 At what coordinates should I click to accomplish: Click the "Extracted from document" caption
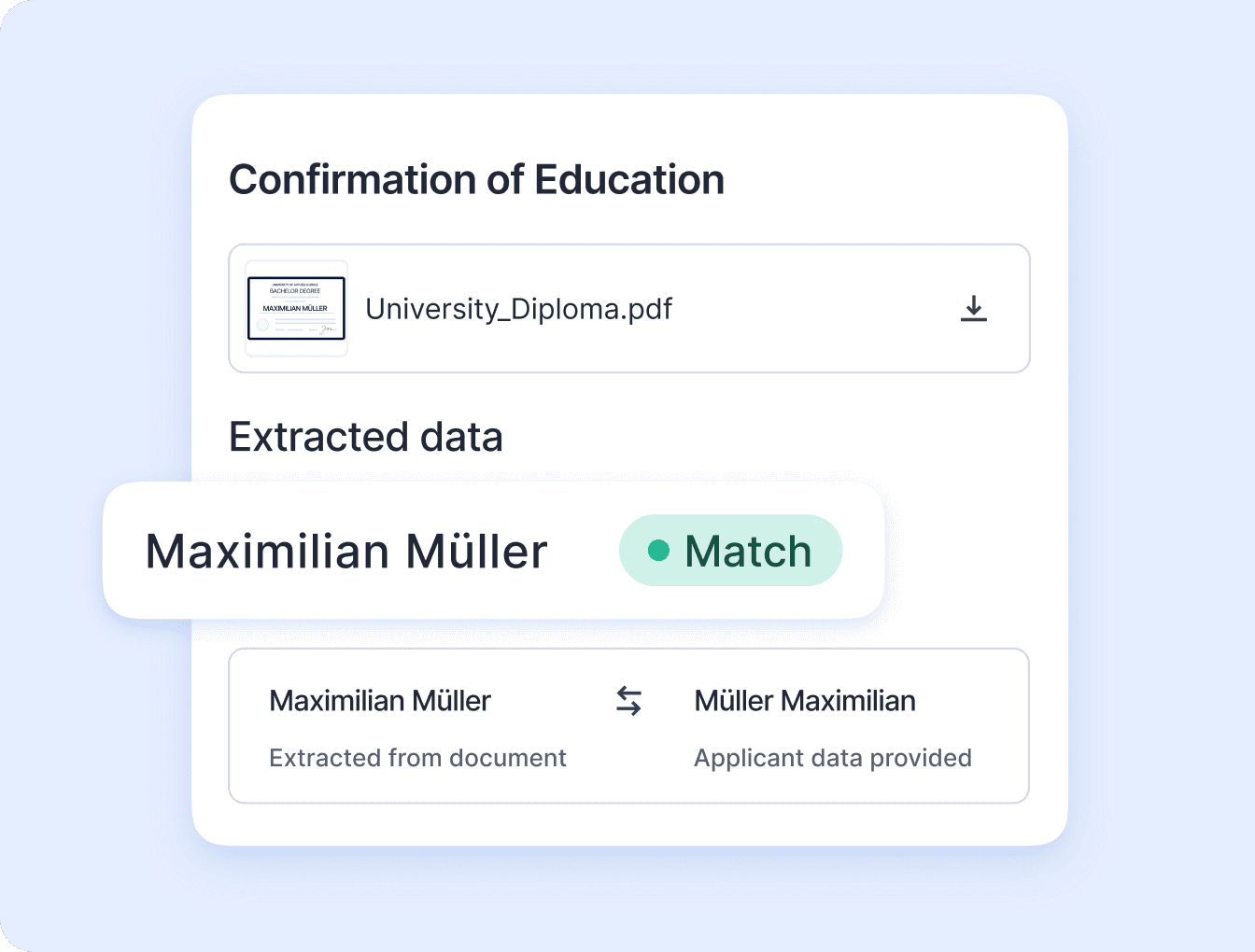click(x=417, y=758)
